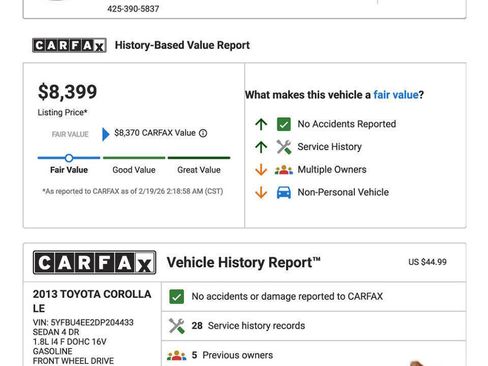Image resolution: width=488 pixels, height=366 pixels.
Task: Click the 'No Accidents Reported' text
Action: coord(347,124)
